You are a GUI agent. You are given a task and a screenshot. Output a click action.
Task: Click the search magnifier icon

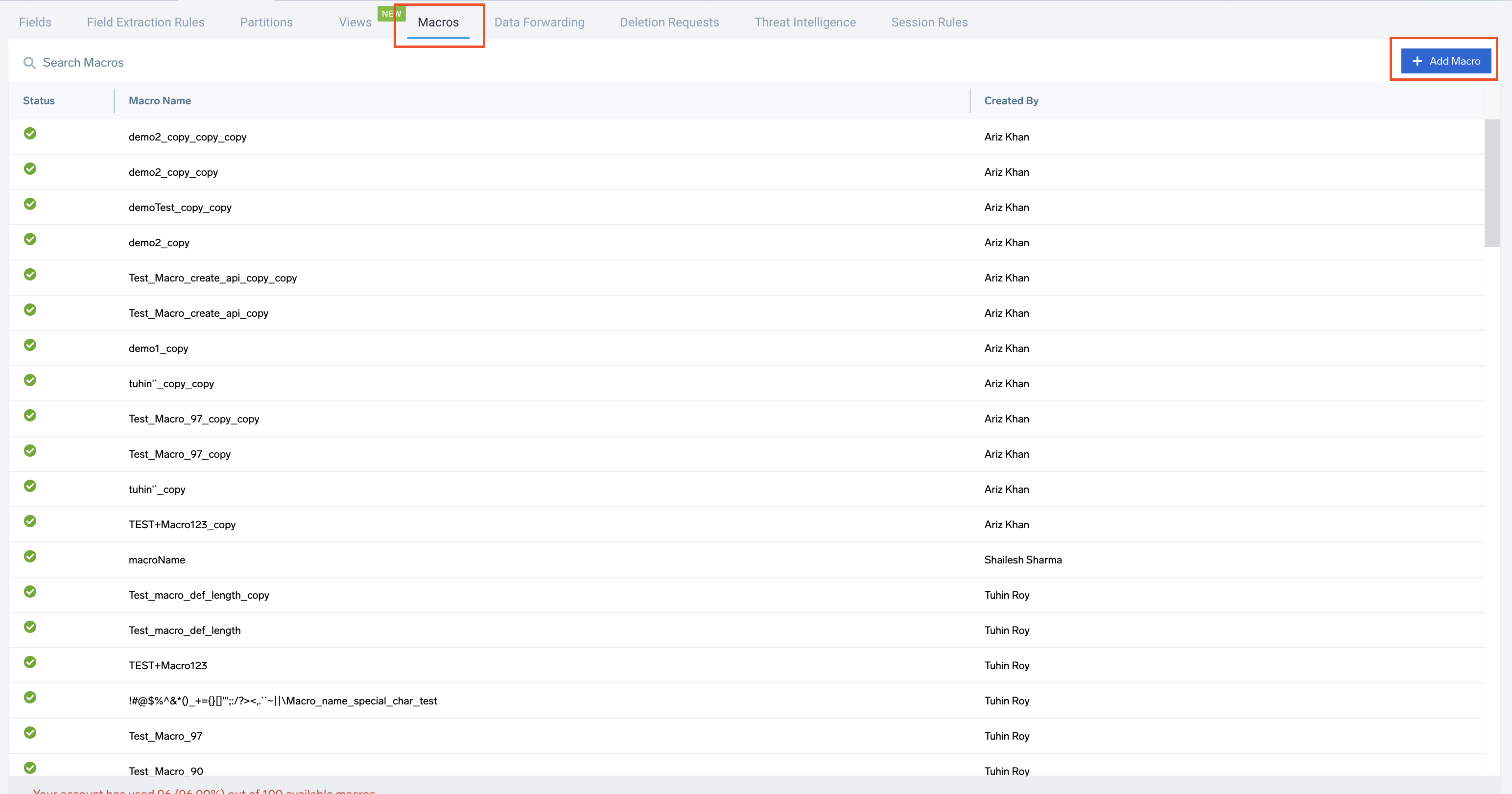coord(29,62)
